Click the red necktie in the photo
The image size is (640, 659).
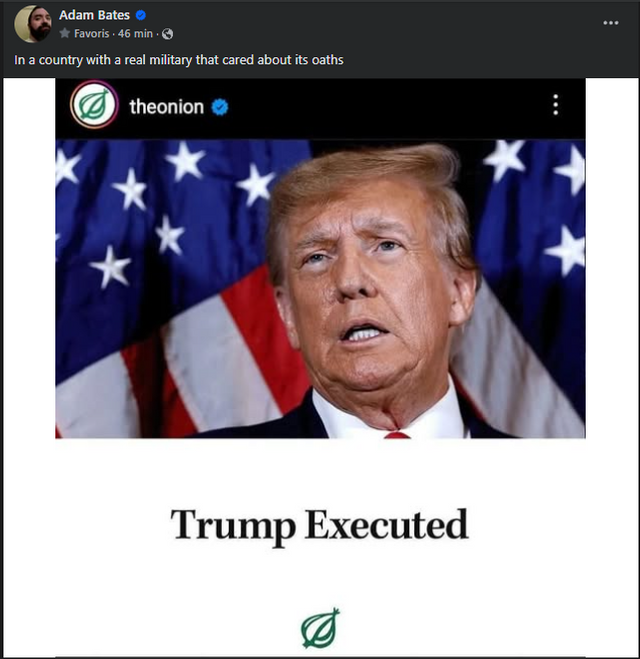[x=397, y=435]
